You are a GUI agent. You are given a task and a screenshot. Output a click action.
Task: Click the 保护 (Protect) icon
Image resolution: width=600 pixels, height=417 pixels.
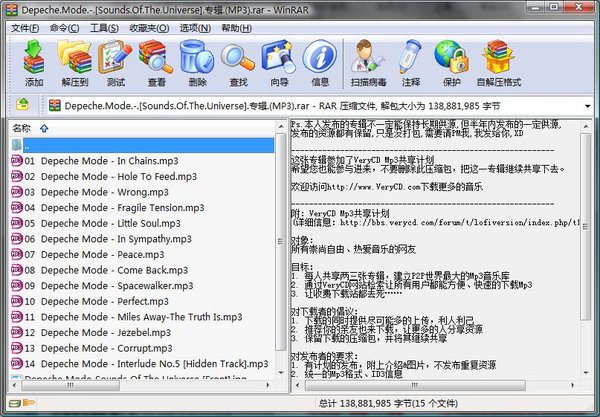point(451,57)
